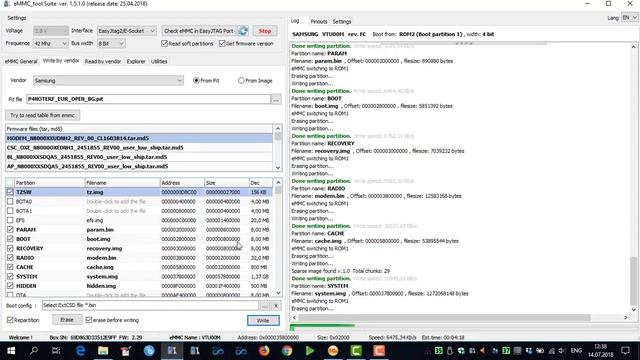Switch to Write by vendor tab
640x360 pixels.
61,61
